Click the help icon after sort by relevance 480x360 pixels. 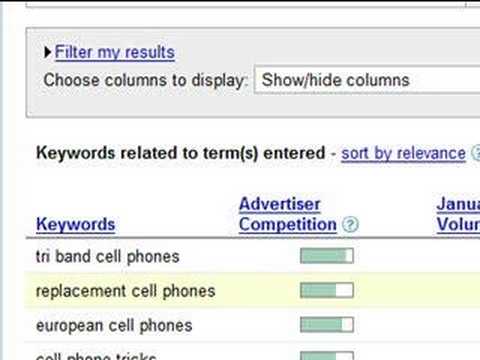coord(476,153)
